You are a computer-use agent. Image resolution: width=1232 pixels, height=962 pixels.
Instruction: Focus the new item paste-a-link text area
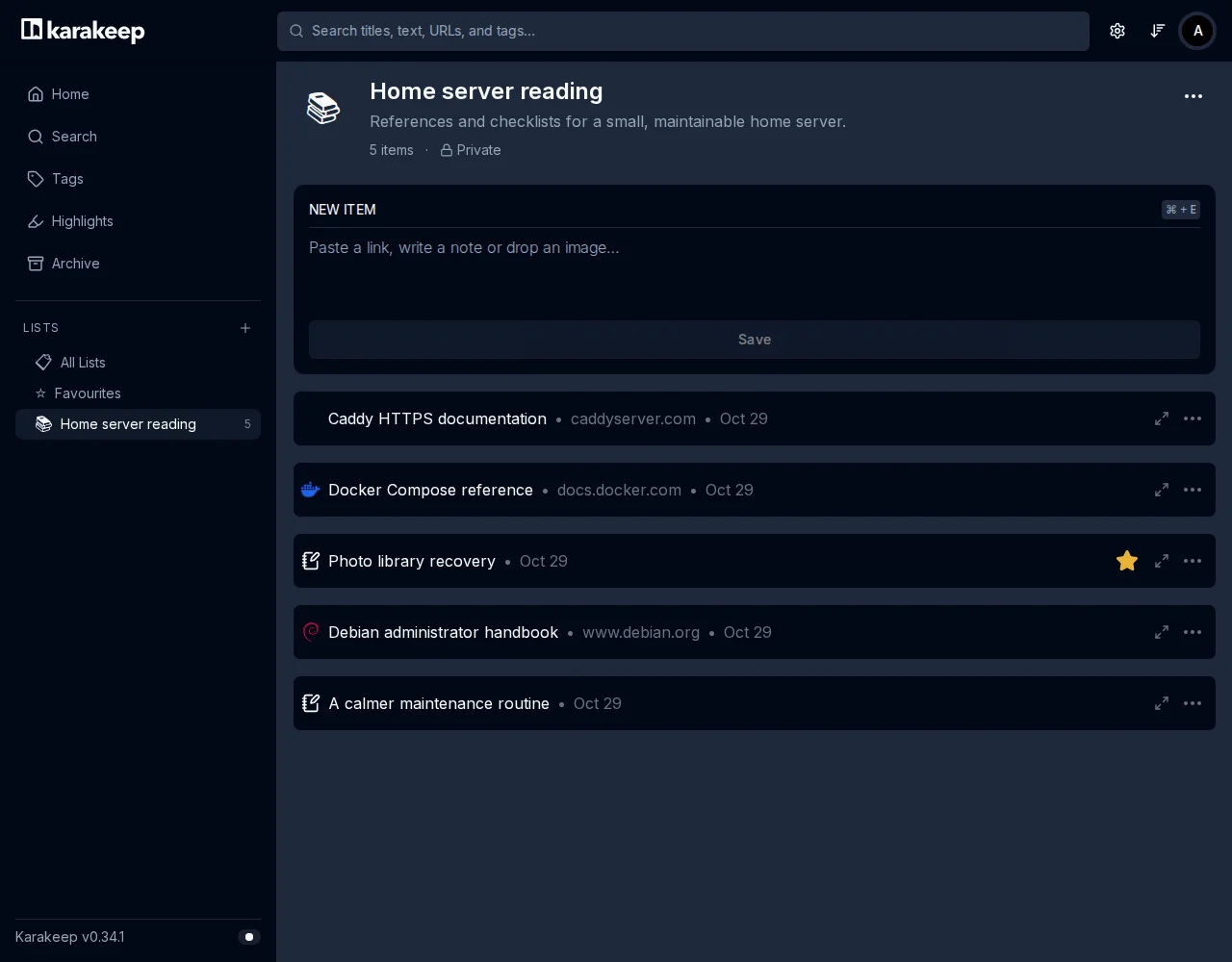[755, 270]
